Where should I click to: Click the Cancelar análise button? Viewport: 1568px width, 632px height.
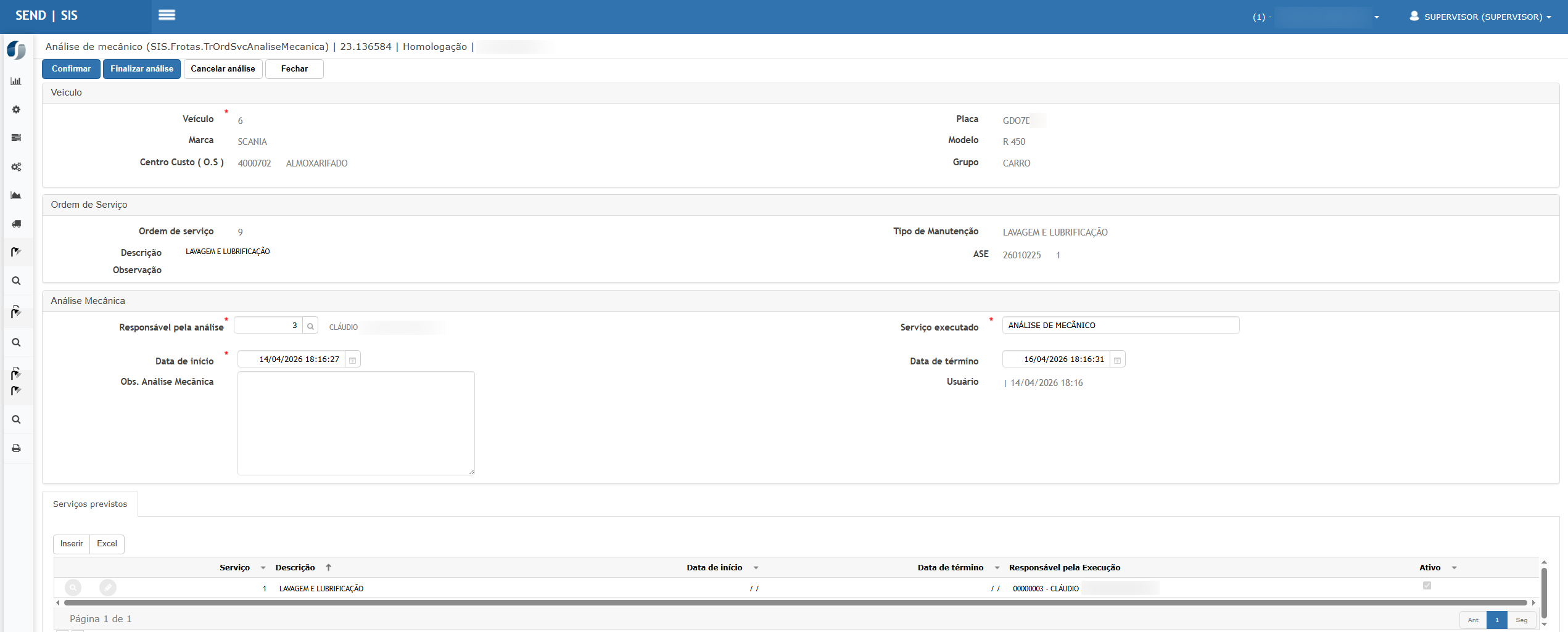tap(223, 69)
